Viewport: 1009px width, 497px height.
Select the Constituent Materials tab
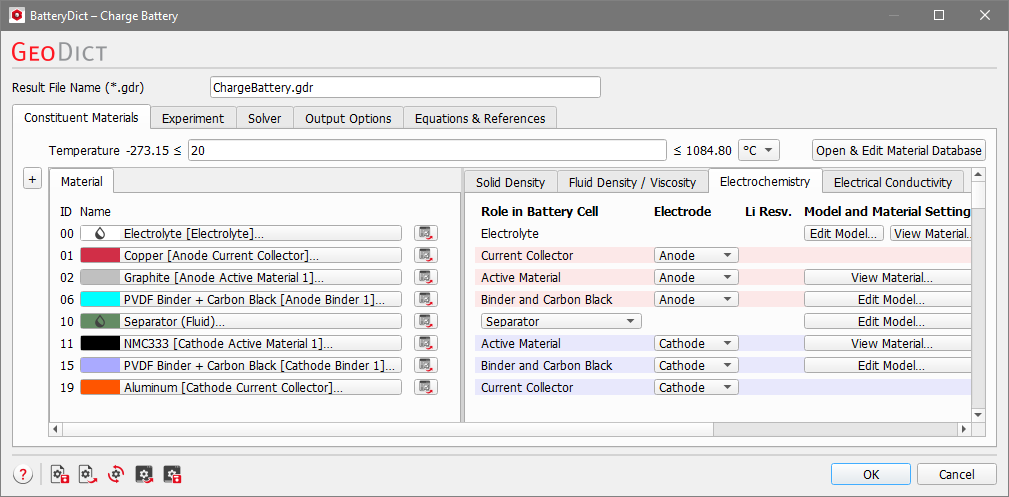click(81, 117)
